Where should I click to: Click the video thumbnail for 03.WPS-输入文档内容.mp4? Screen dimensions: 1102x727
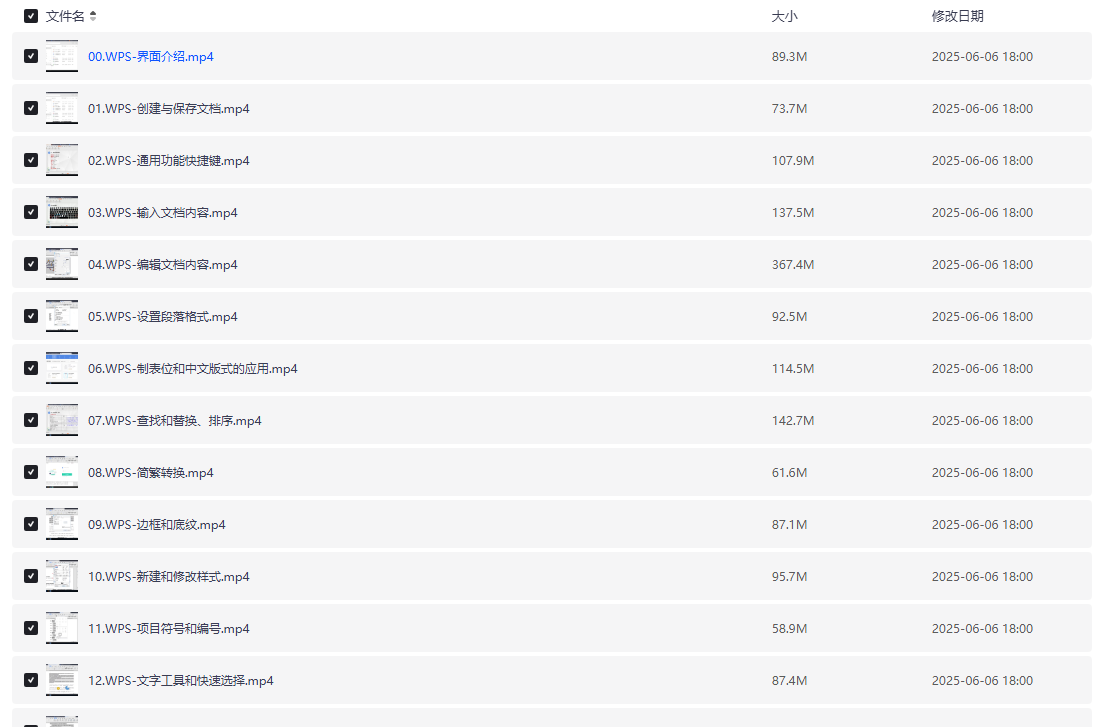62,212
